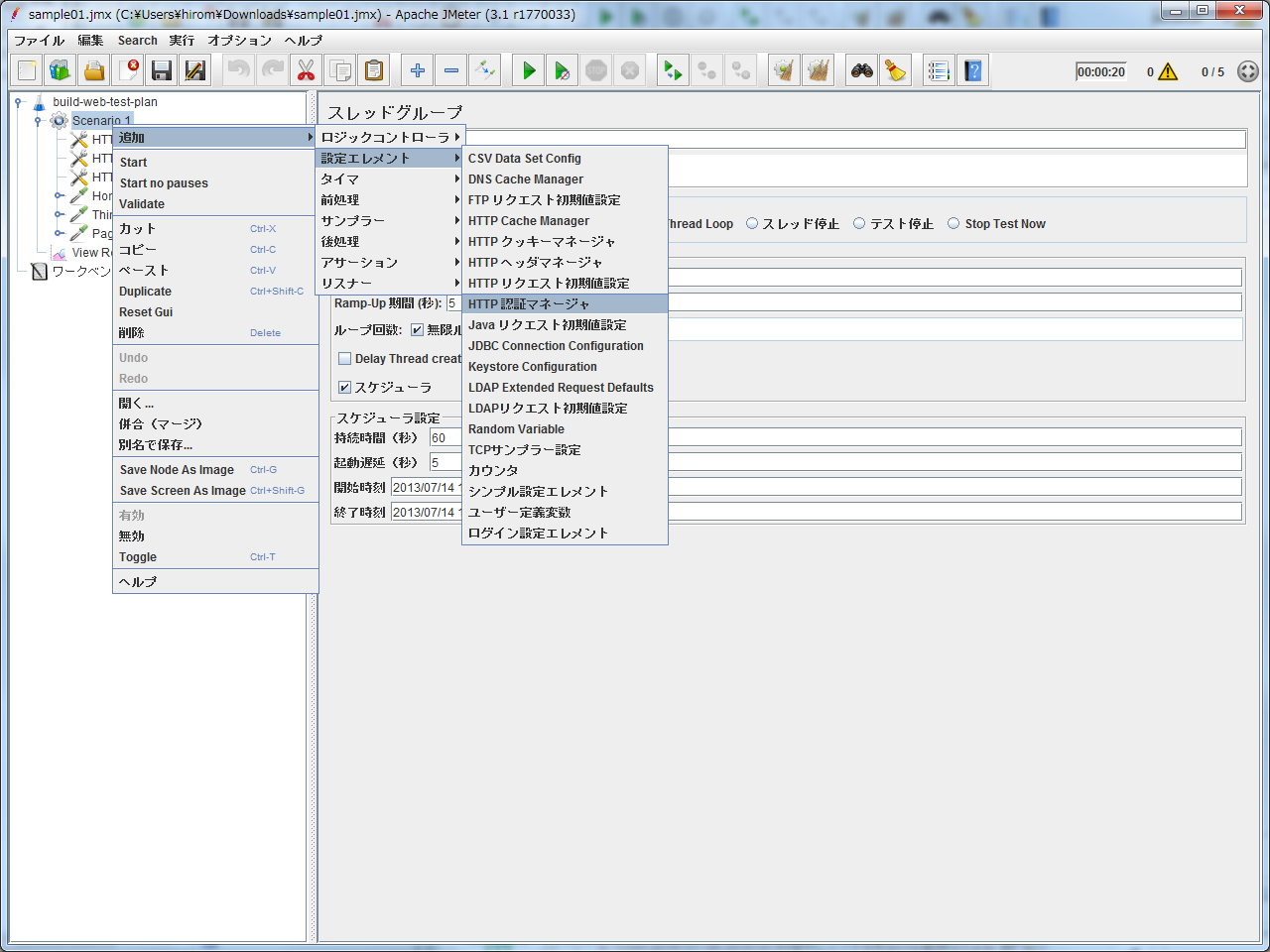This screenshot has height=952, width=1270.
Task: Uncheck the スケジューラ checkbox
Action: 345,388
